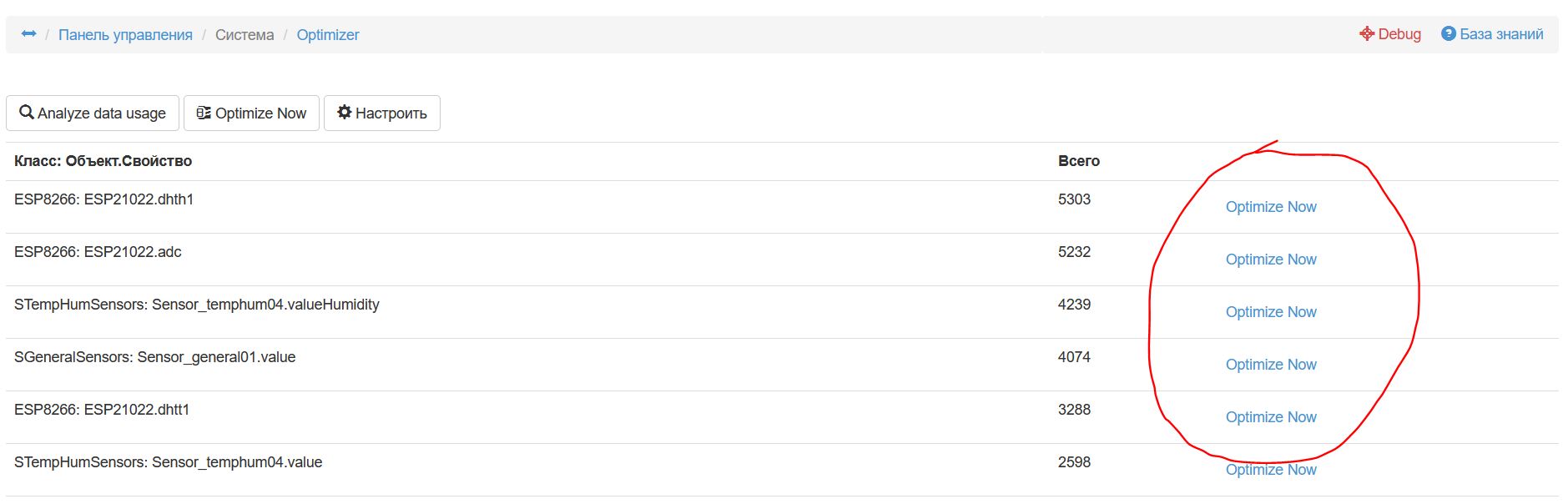
Task: Optimize Now for ESP21022.dhth1 row
Action: 1270,207
